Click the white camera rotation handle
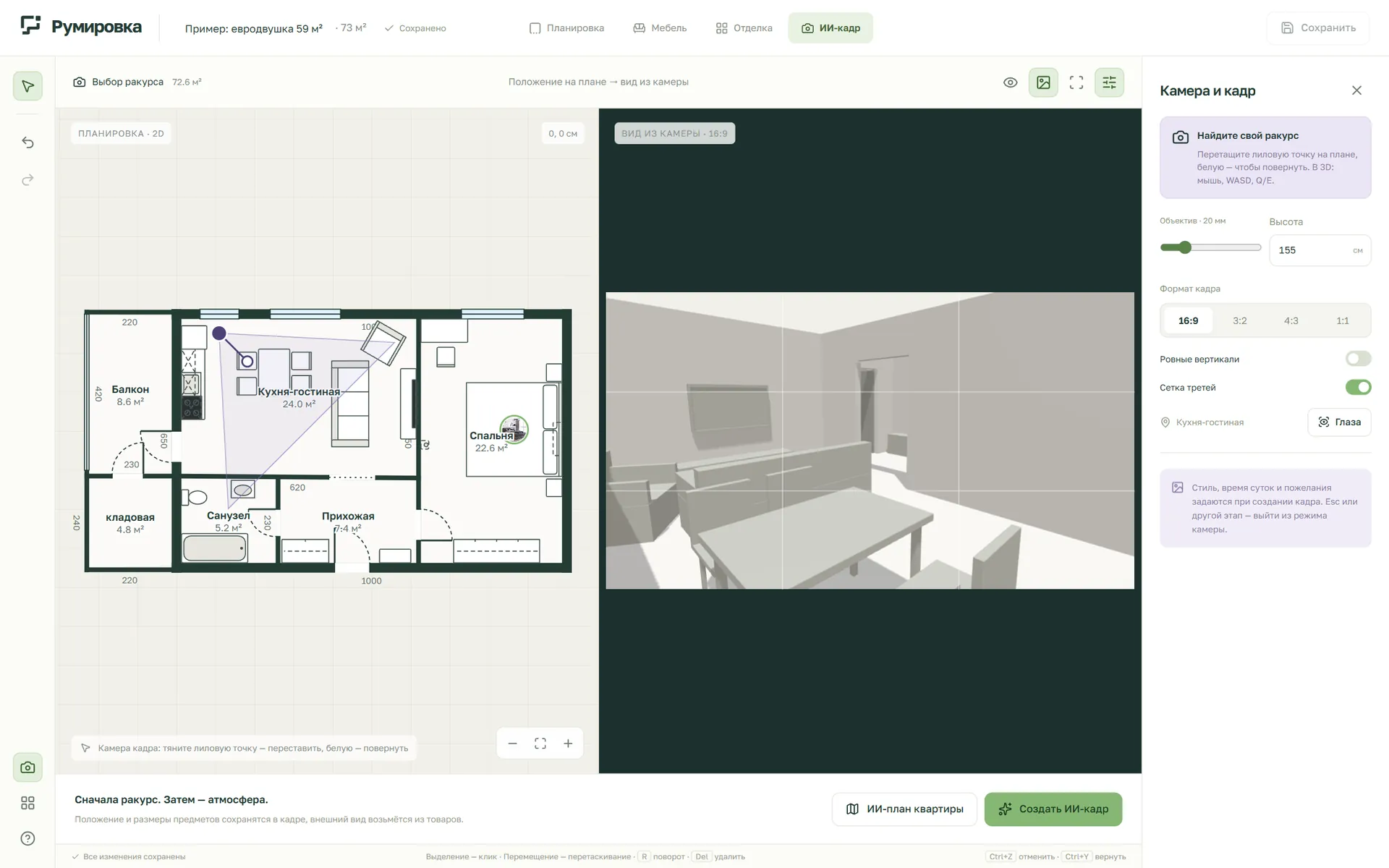Screen dimensions: 1389x868 click(247, 361)
